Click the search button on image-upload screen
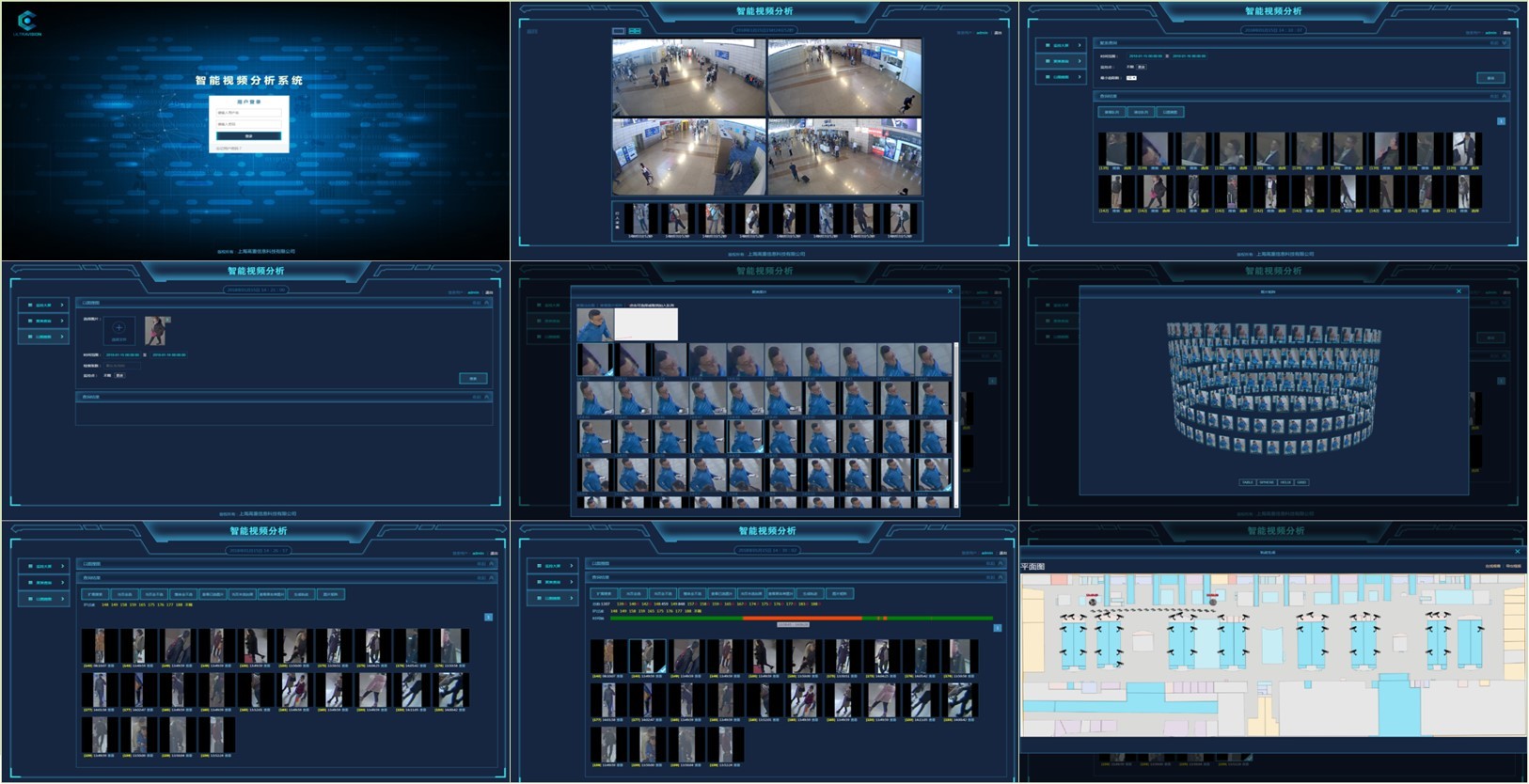This screenshot has width=1529, height=784. [x=473, y=378]
